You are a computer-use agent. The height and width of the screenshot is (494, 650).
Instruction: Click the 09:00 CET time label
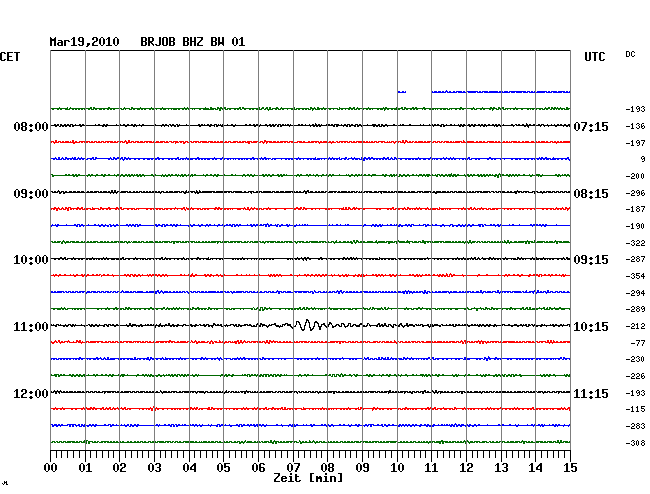point(31,194)
